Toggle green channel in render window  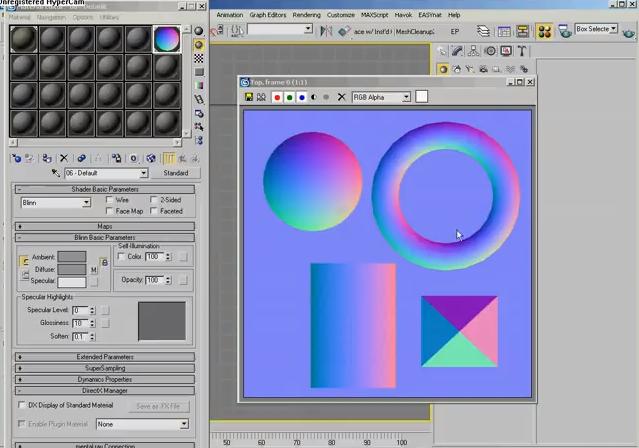289,97
